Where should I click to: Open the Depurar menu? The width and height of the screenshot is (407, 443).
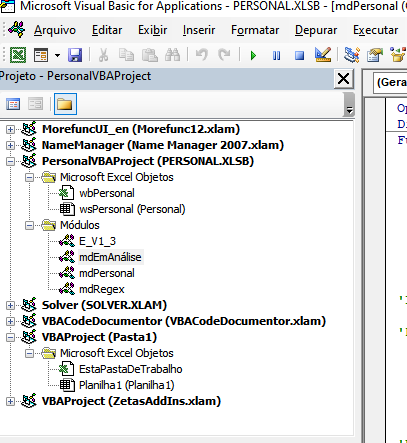[316, 30]
